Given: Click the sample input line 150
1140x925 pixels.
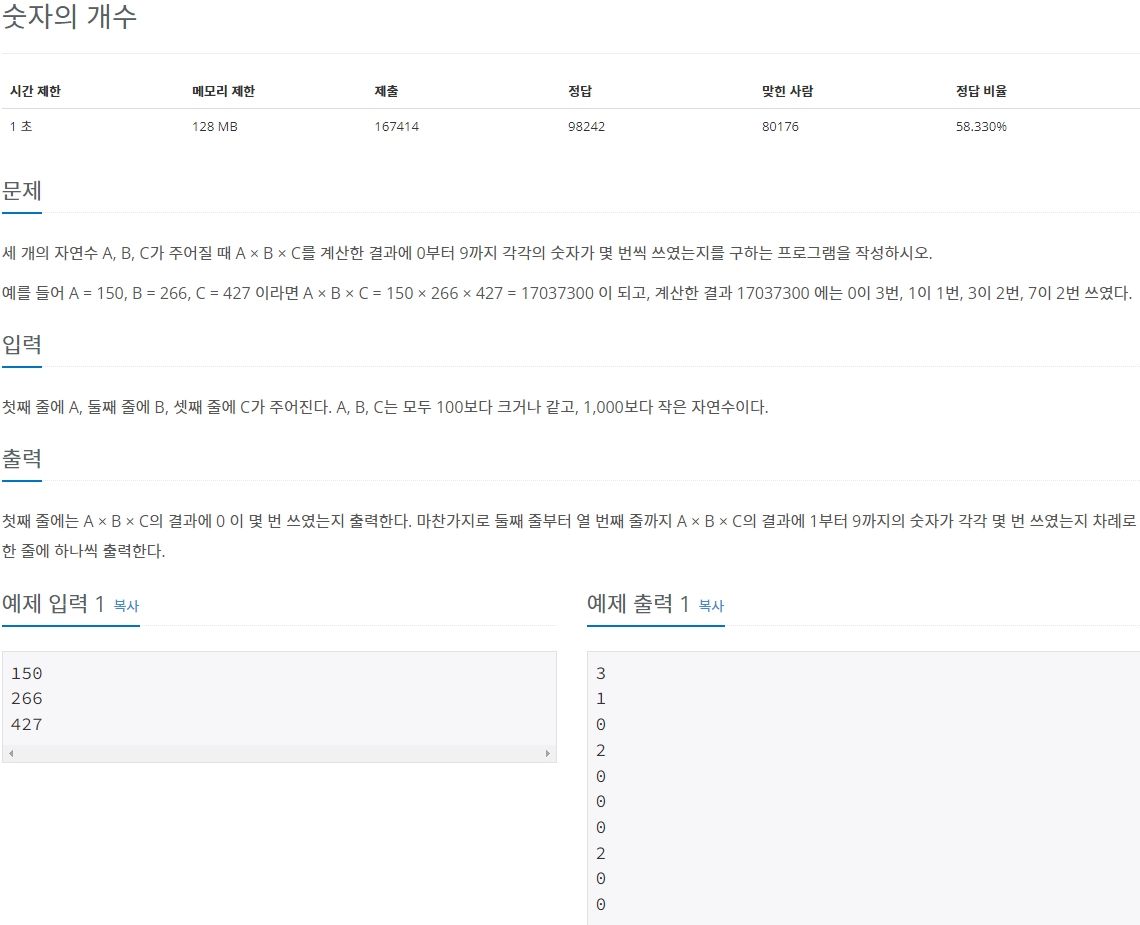Looking at the screenshot, I should pyautogui.click(x=27, y=673).
